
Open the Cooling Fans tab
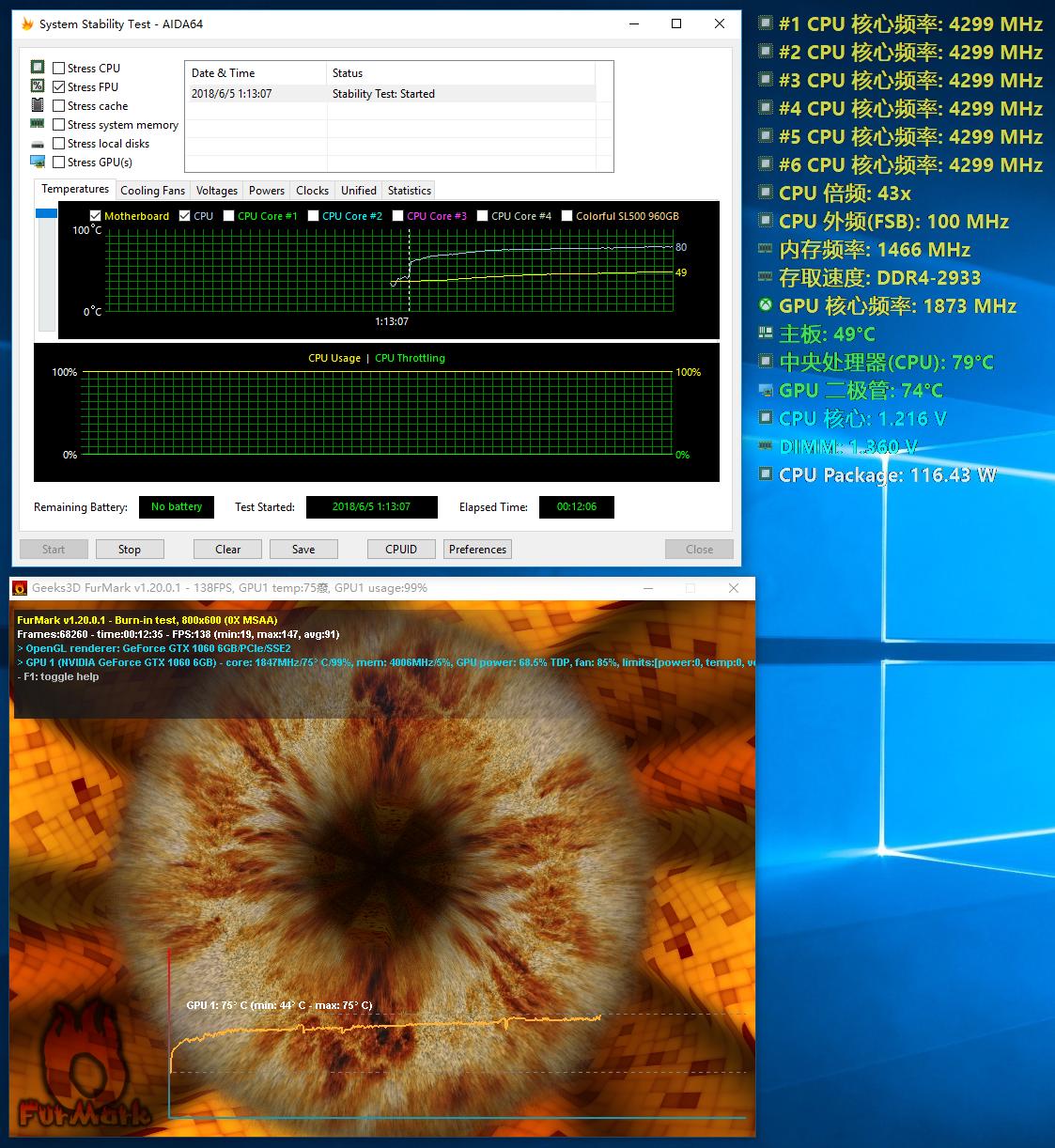(x=153, y=190)
